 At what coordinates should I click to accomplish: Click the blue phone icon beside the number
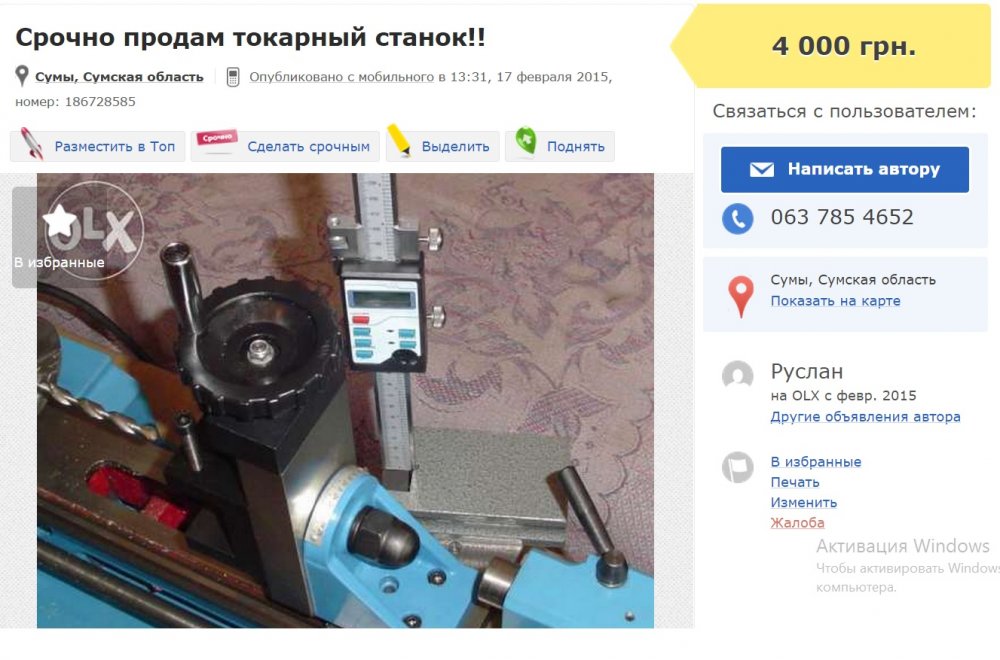point(737,219)
